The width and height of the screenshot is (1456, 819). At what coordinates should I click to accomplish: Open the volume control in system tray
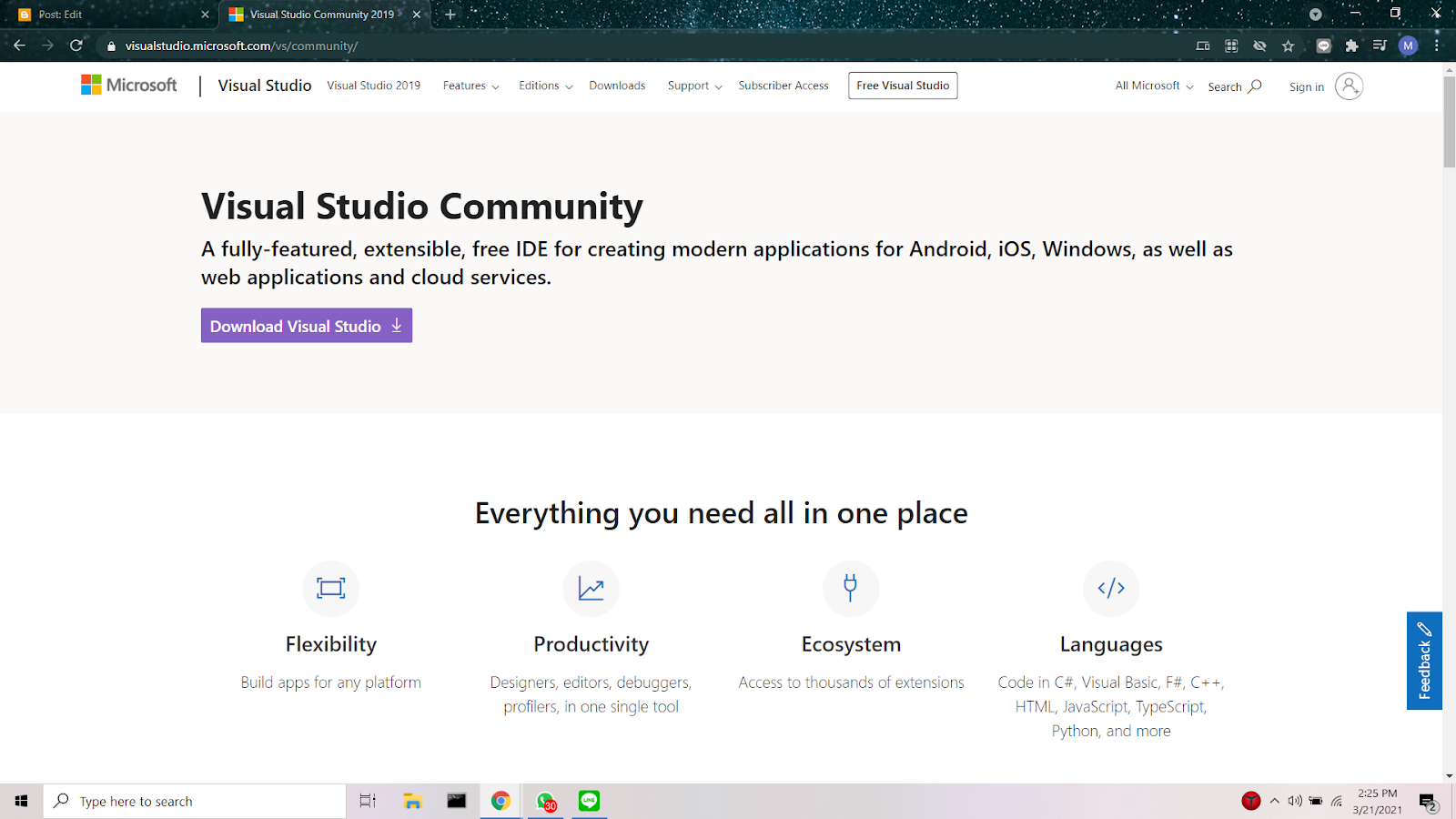(1294, 801)
